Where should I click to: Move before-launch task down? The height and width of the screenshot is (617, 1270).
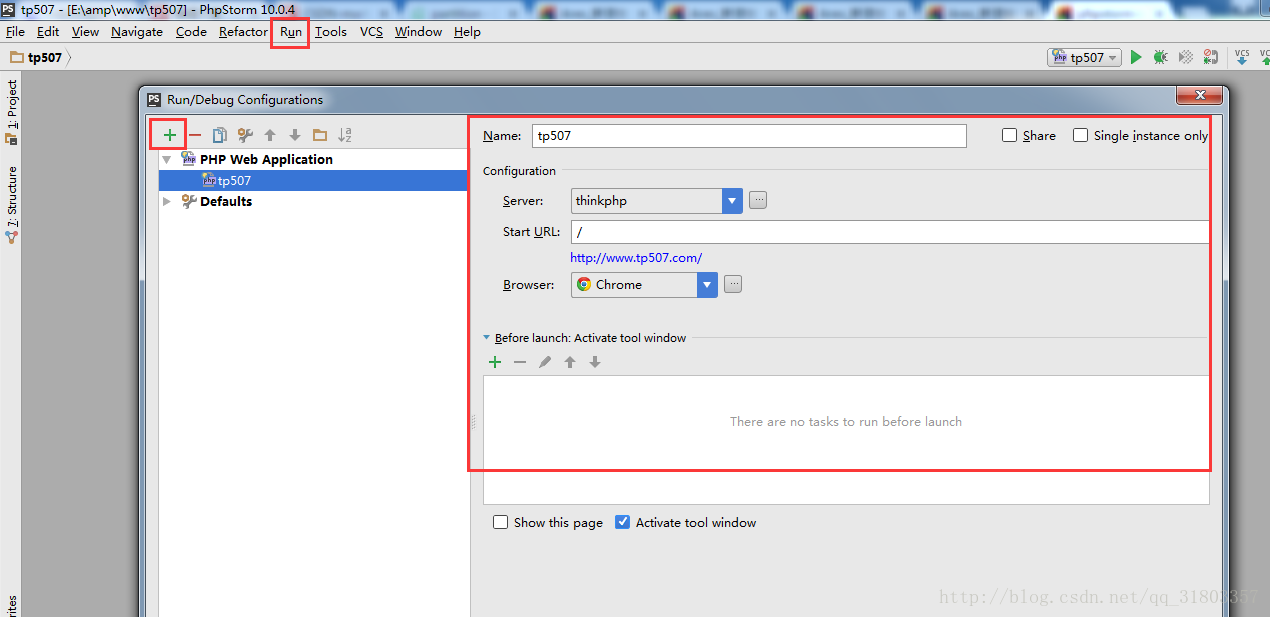tap(595, 362)
